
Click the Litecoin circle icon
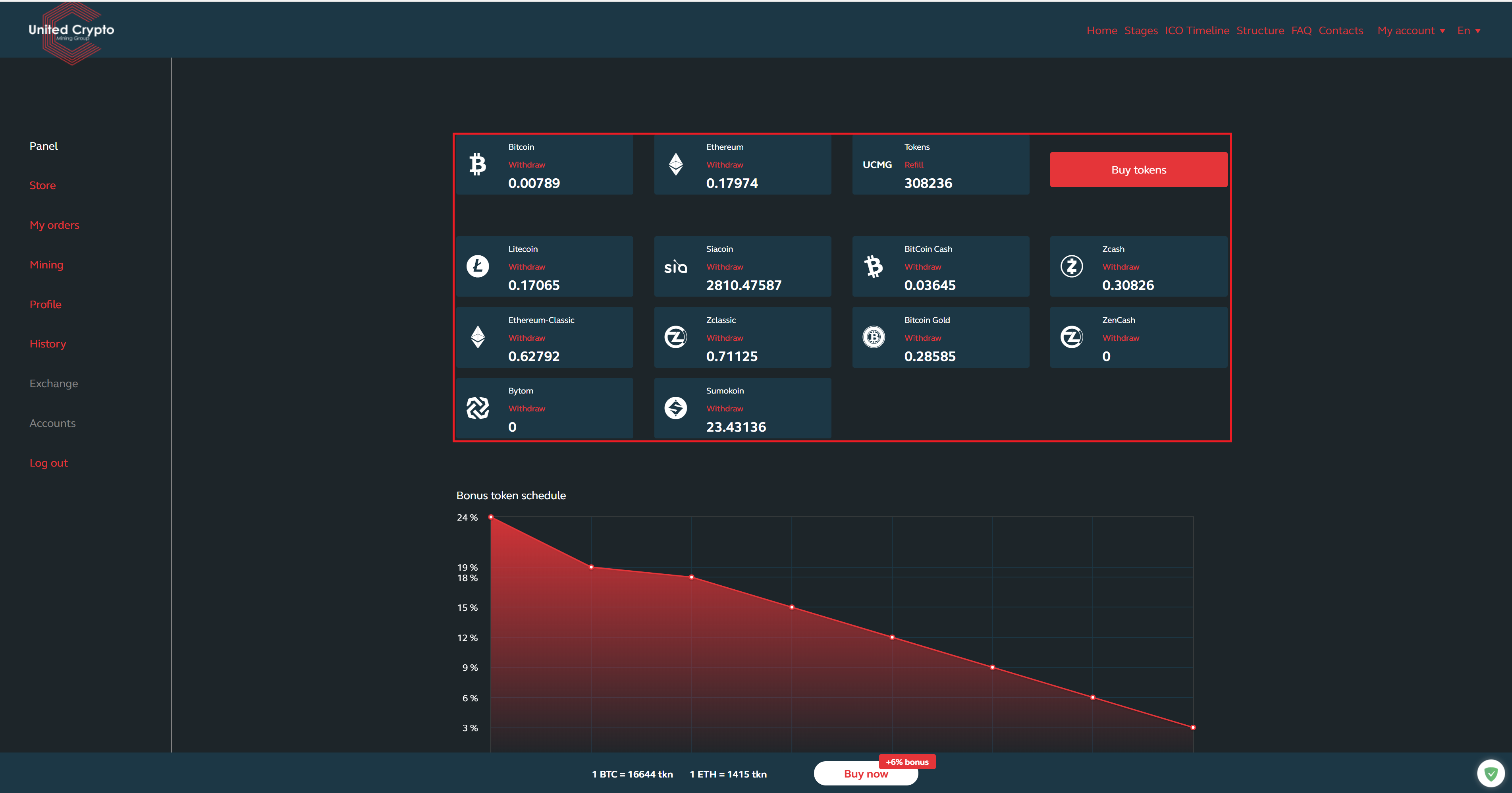coord(477,266)
